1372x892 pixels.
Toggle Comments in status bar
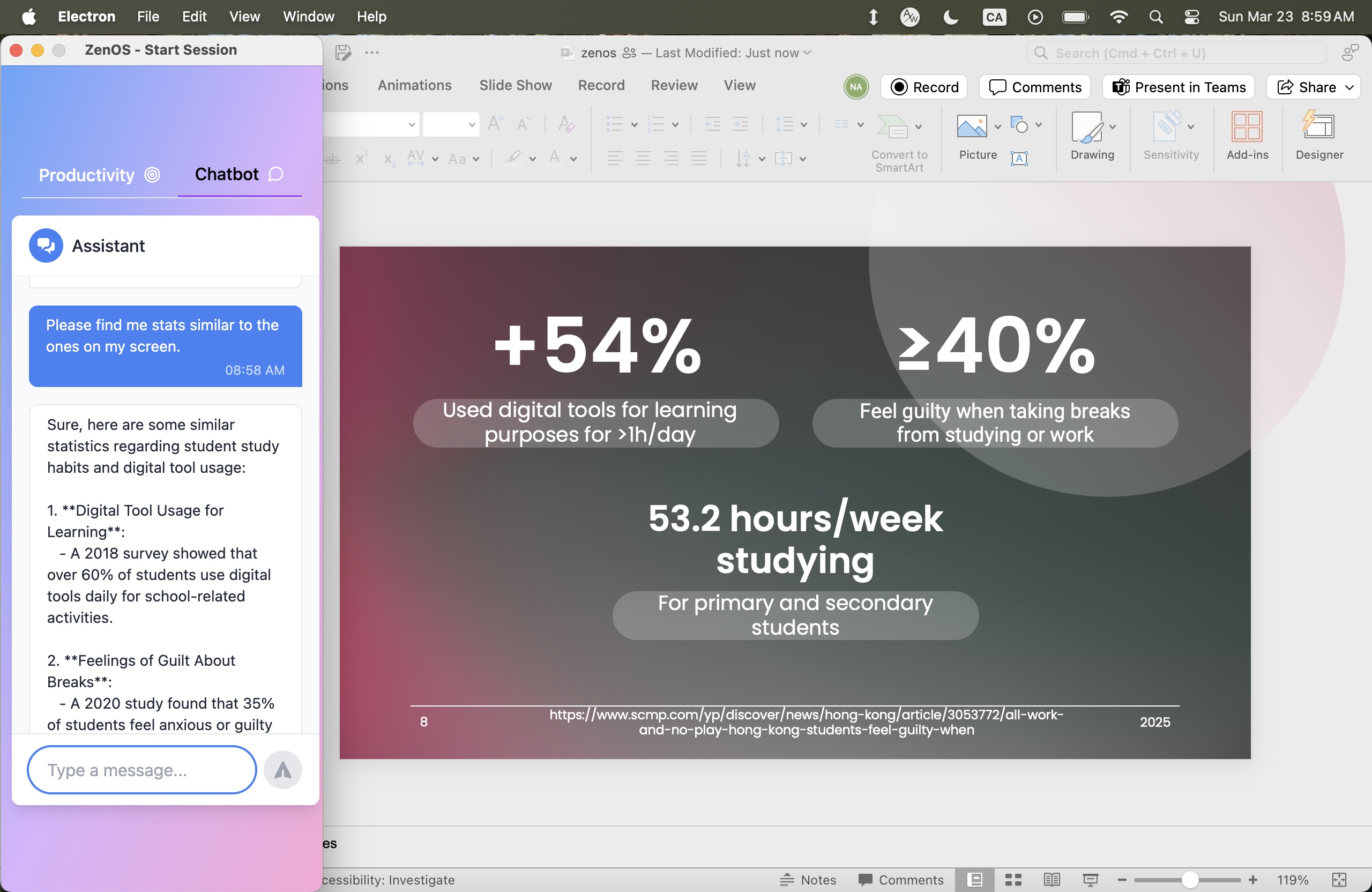click(900, 879)
